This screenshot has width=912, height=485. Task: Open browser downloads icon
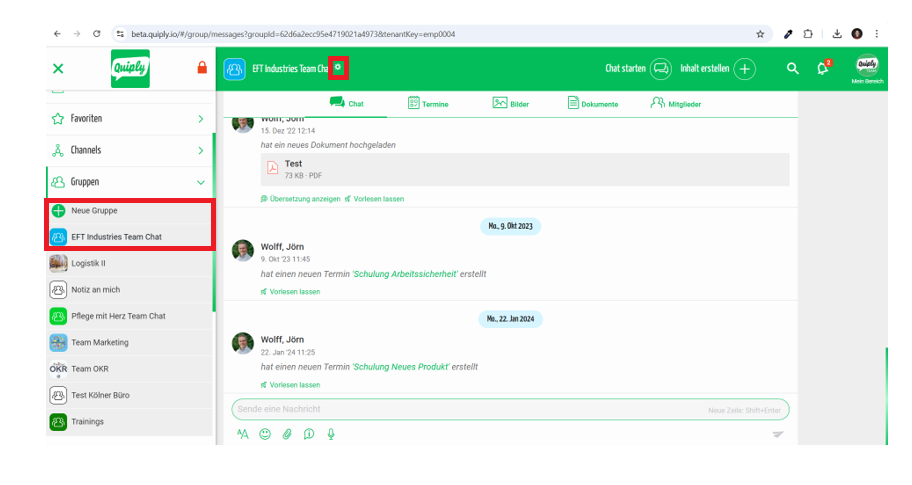click(837, 34)
